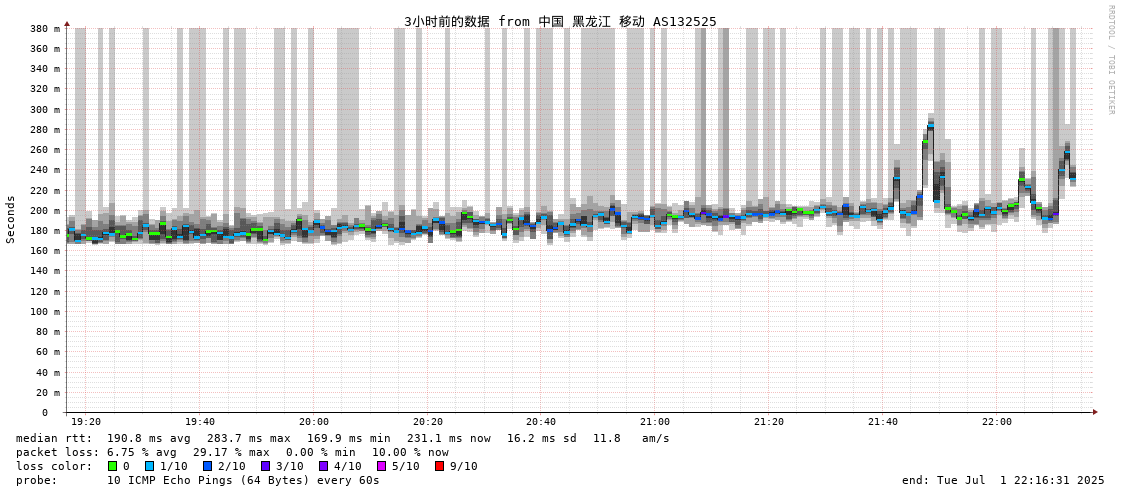Click the indigo 3/10 loss swatch
This screenshot has height=494, width=1121.
(266, 466)
